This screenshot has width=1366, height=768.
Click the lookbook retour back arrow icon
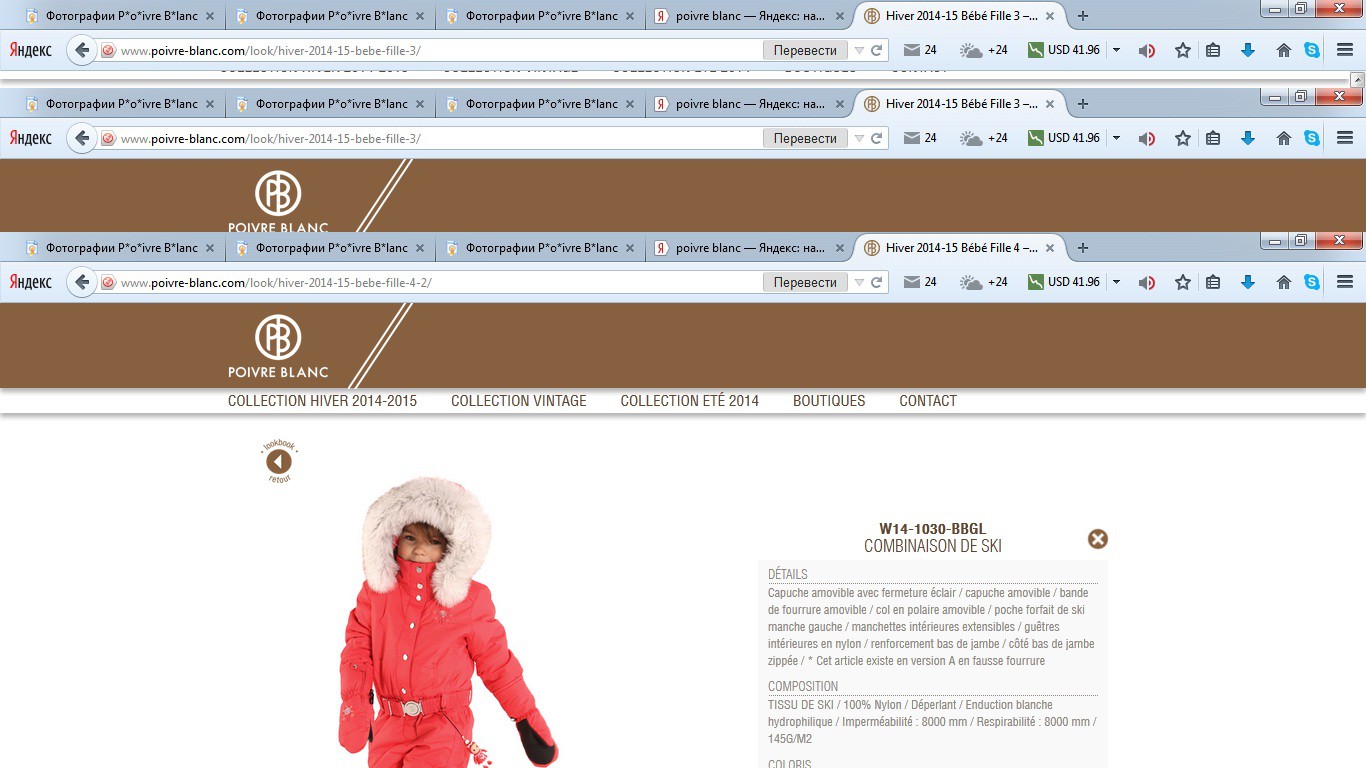tap(279, 461)
